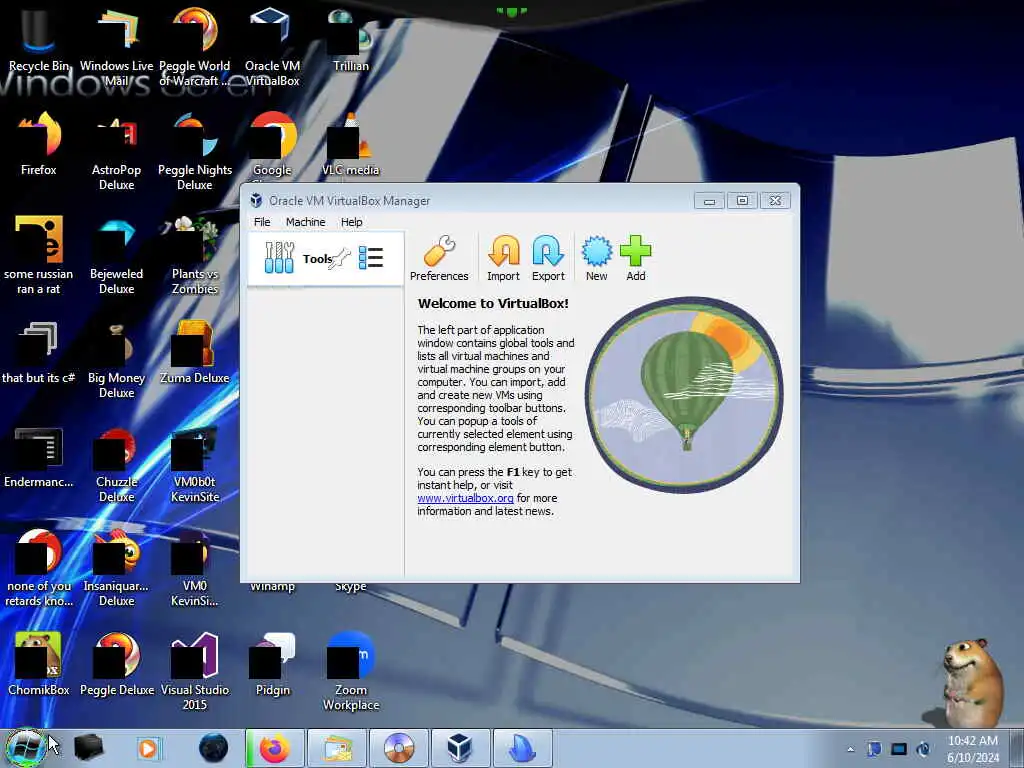Open the Help menu
The width and height of the screenshot is (1024, 768).
click(351, 222)
